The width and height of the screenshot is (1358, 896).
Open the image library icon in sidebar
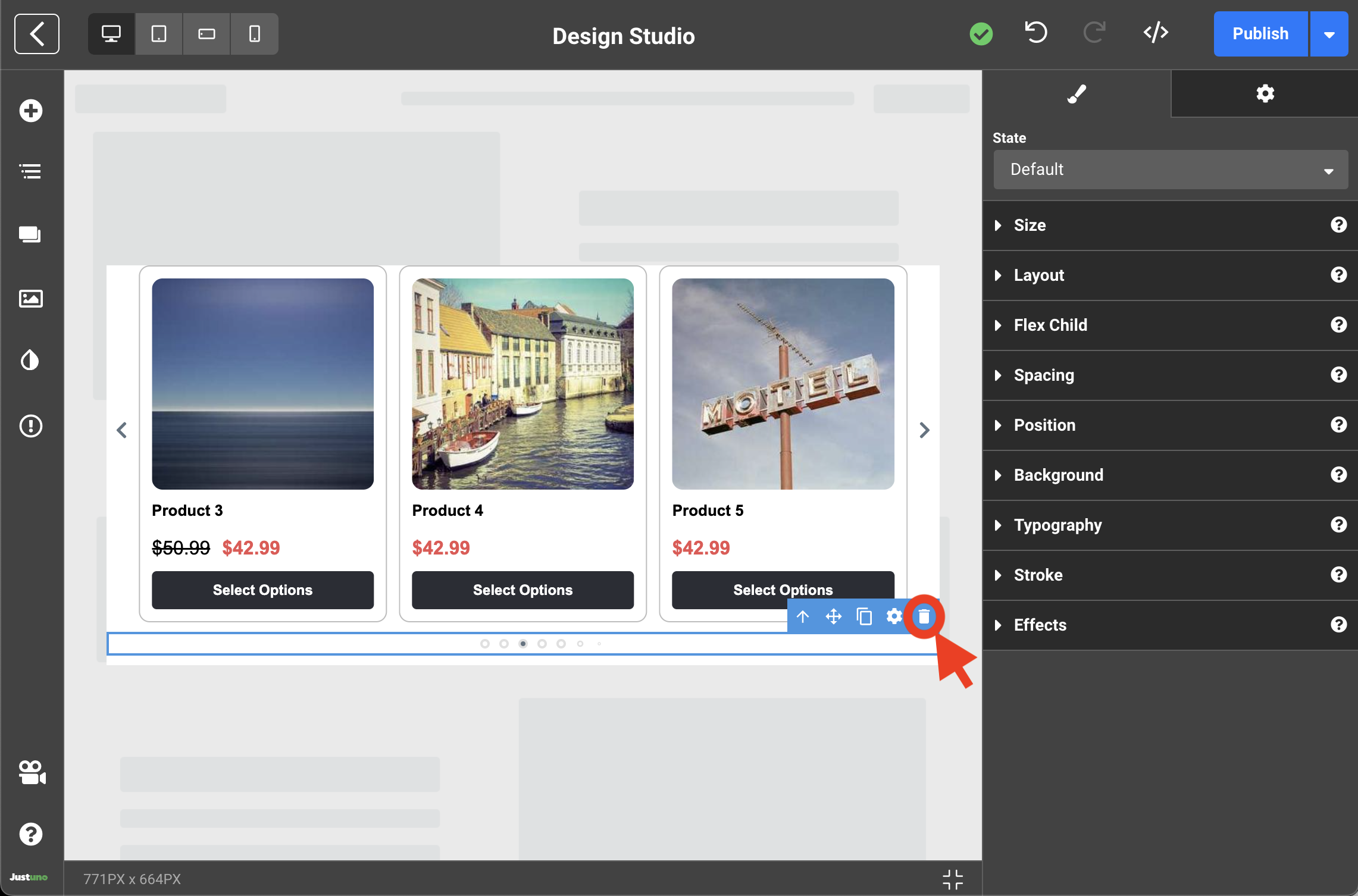[x=30, y=298]
